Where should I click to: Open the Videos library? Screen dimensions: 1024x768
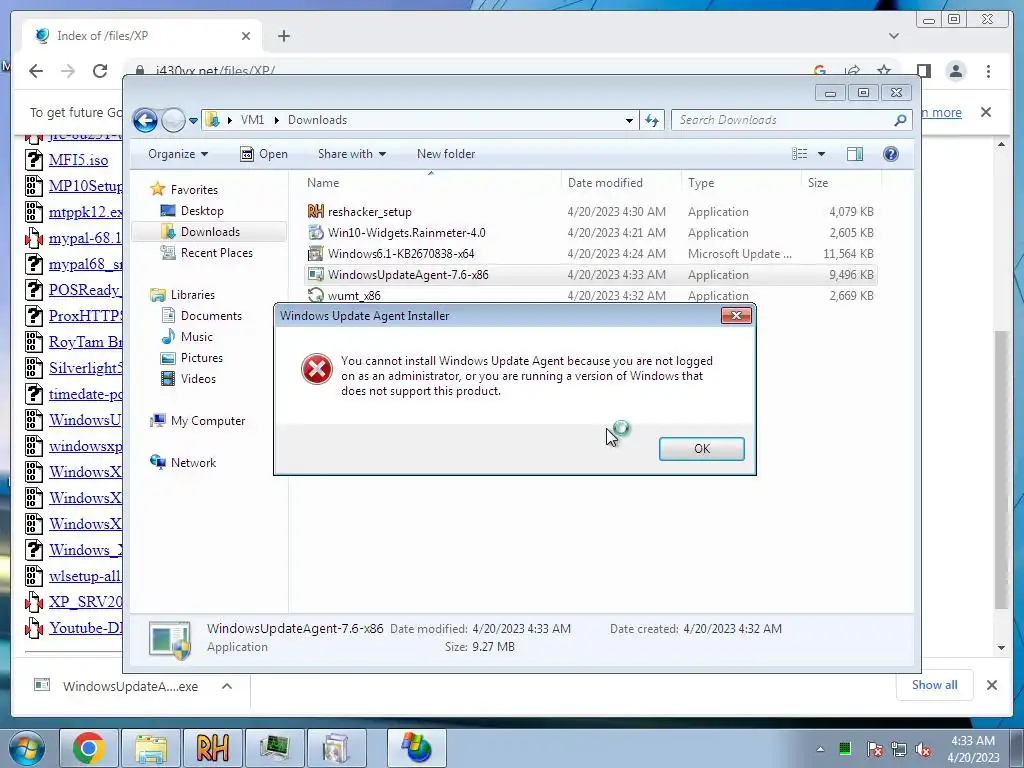(x=198, y=379)
